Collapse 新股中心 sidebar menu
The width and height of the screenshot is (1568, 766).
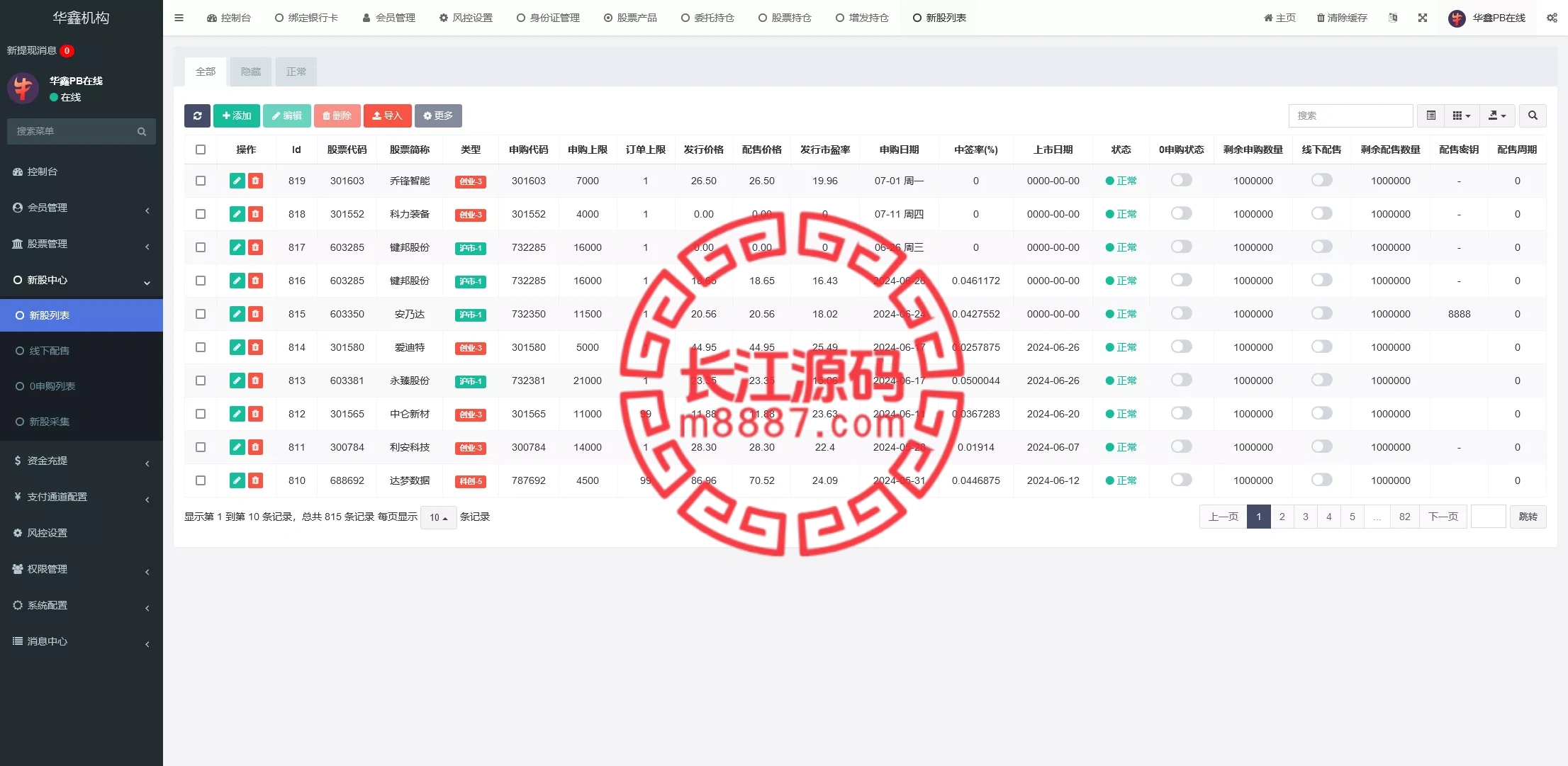[x=82, y=280]
